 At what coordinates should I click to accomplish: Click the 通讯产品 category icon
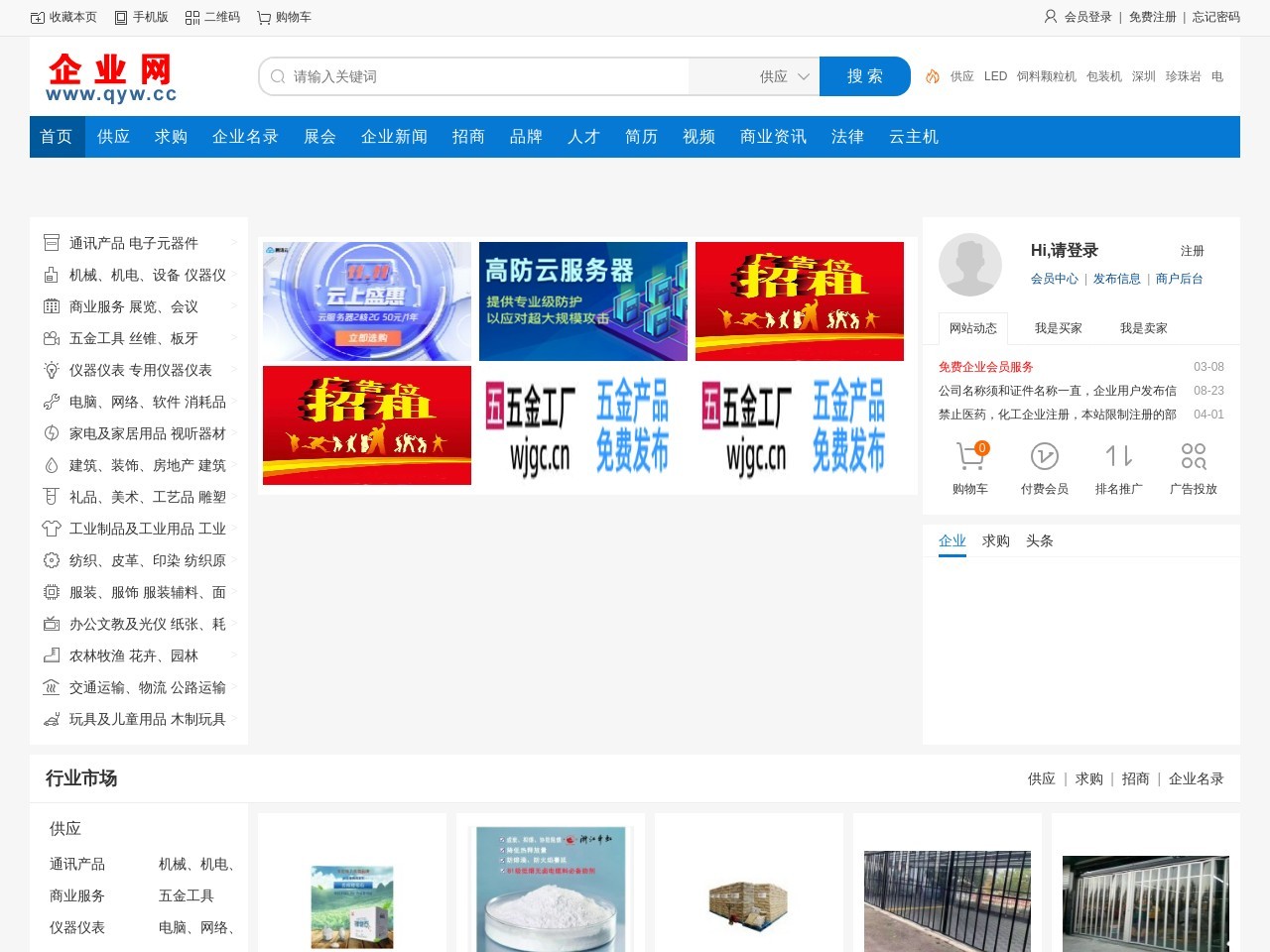(x=52, y=243)
